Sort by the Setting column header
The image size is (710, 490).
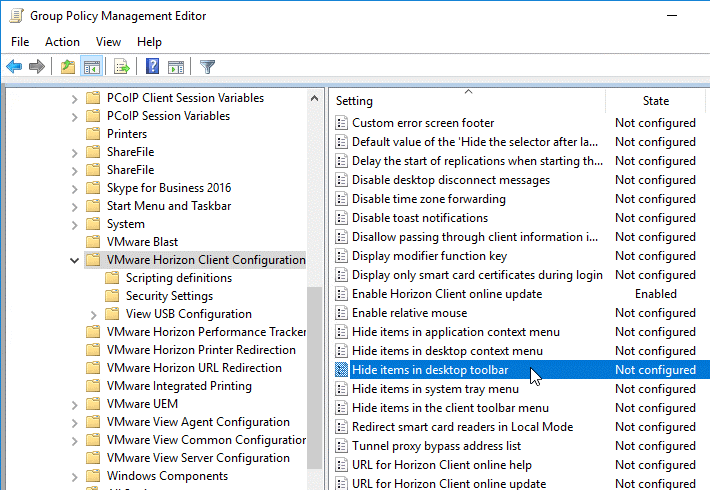tap(468, 101)
